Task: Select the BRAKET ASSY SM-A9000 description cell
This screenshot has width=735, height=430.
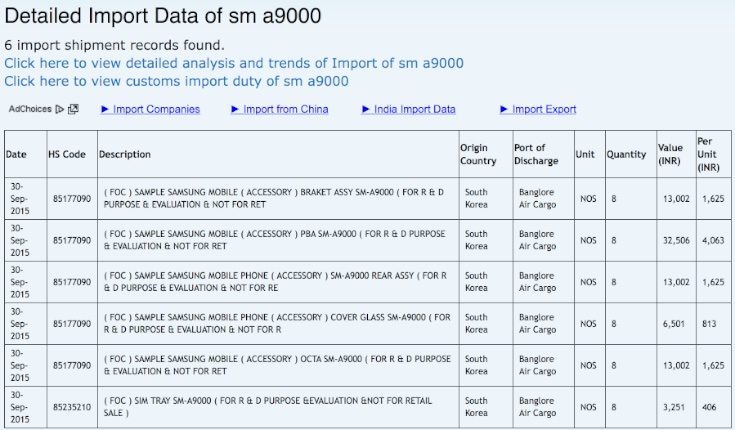Action: pyautogui.click(x=278, y=198)
